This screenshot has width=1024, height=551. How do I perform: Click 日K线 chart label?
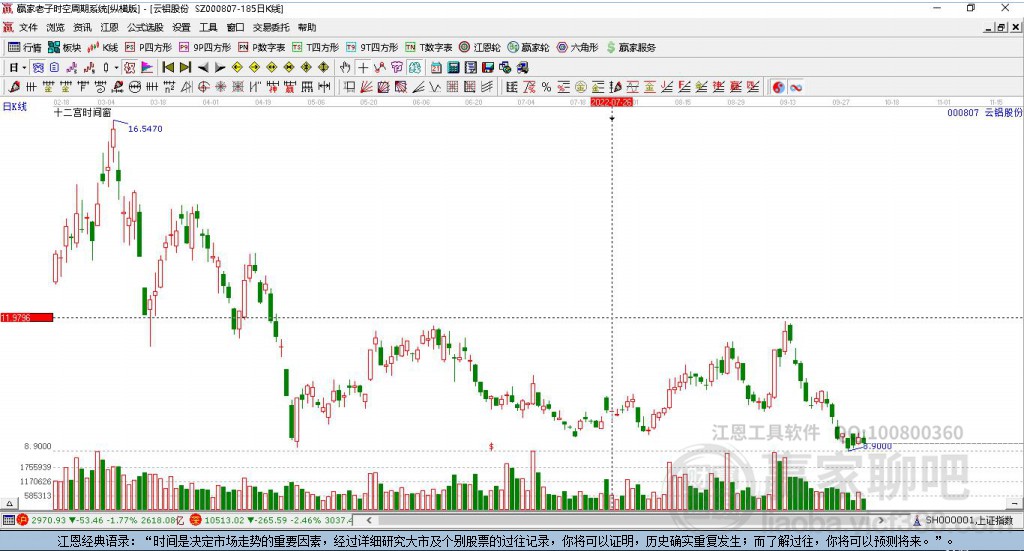click(14, 106)
